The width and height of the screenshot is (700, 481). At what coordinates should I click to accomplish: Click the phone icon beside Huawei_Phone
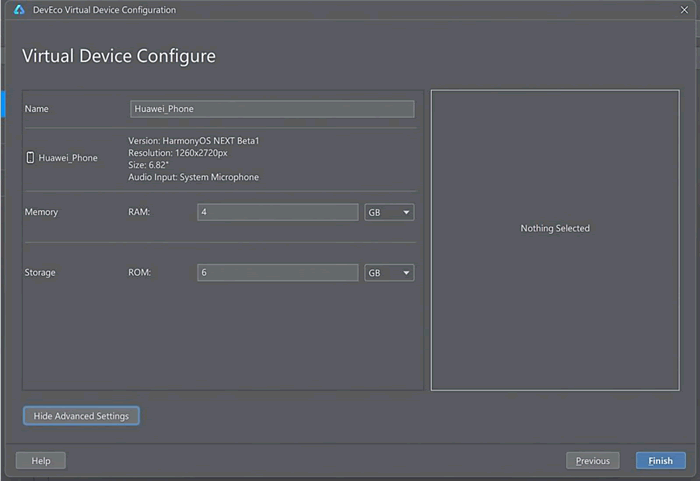click(30, 158)
